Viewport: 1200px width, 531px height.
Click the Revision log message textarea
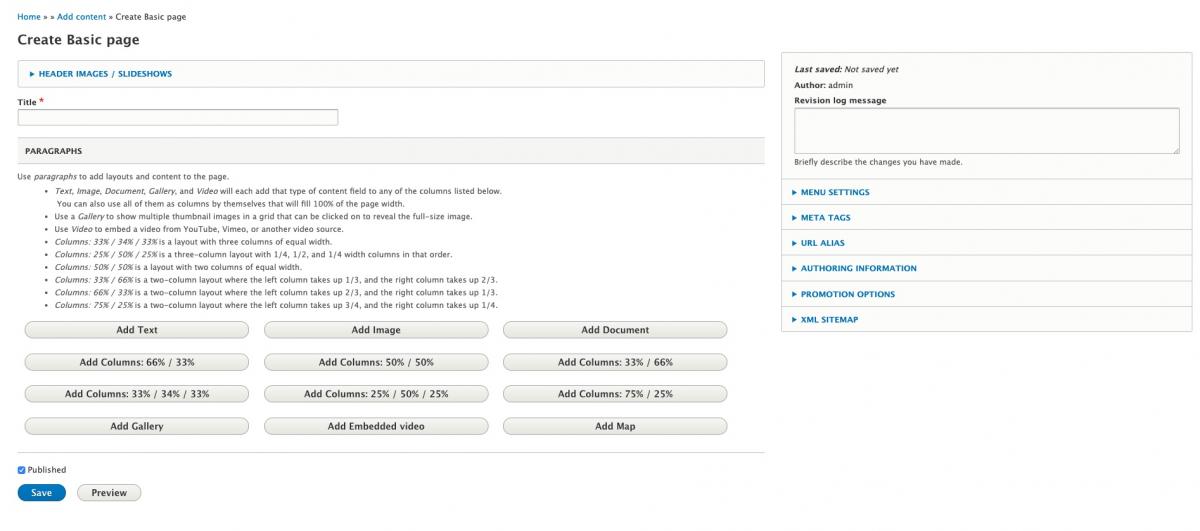pyautogui.click(x=987, y=131)
